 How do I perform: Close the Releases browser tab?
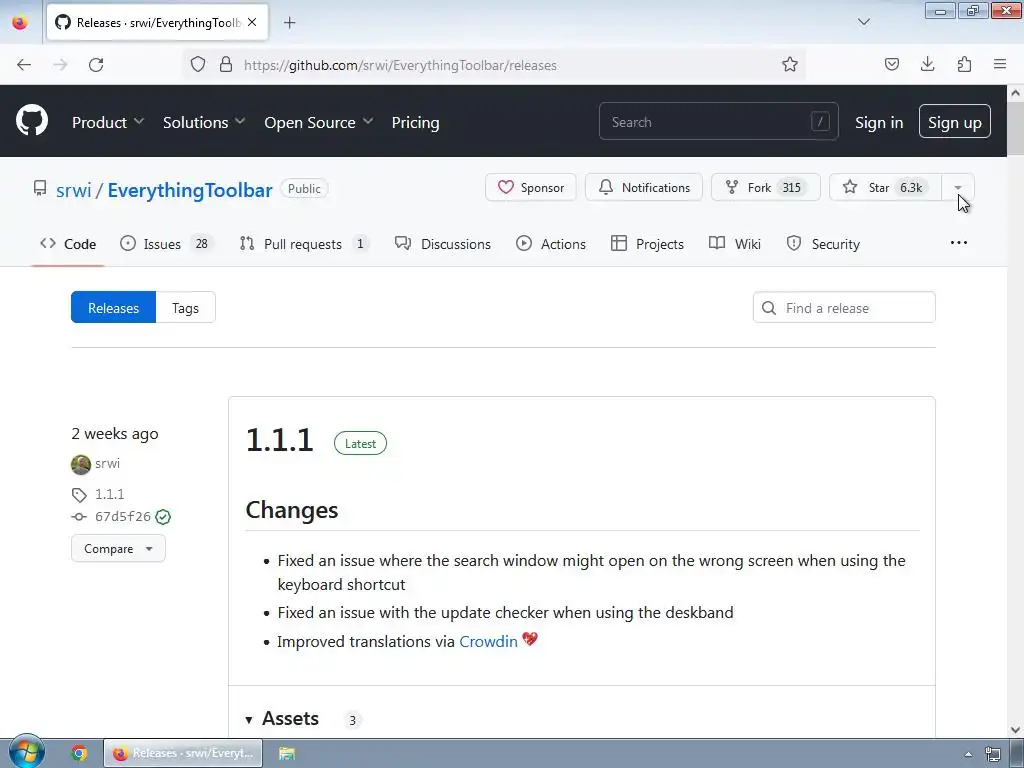252,23
